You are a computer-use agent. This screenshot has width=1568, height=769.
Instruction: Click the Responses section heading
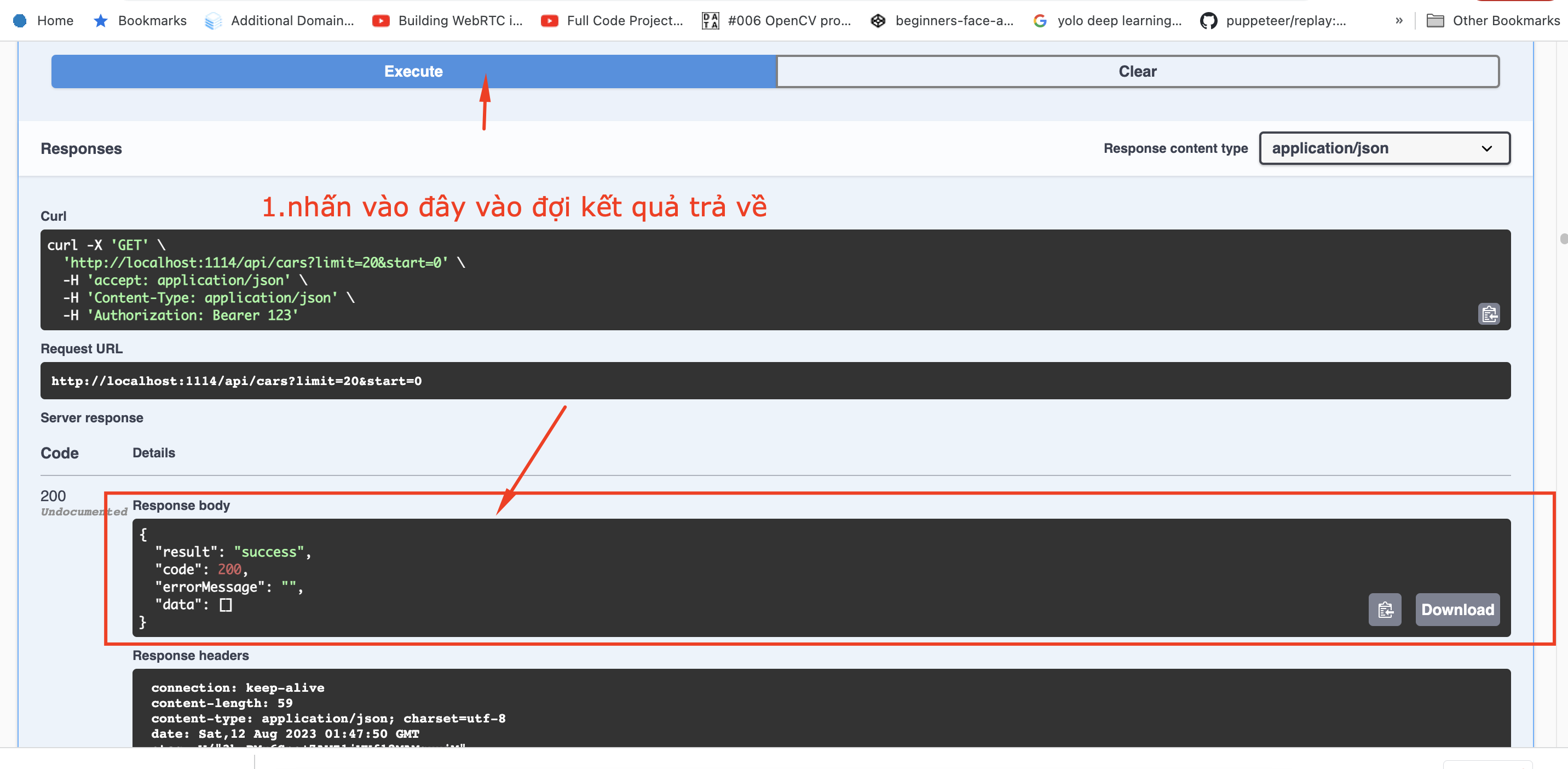click(x=81, y=148)
